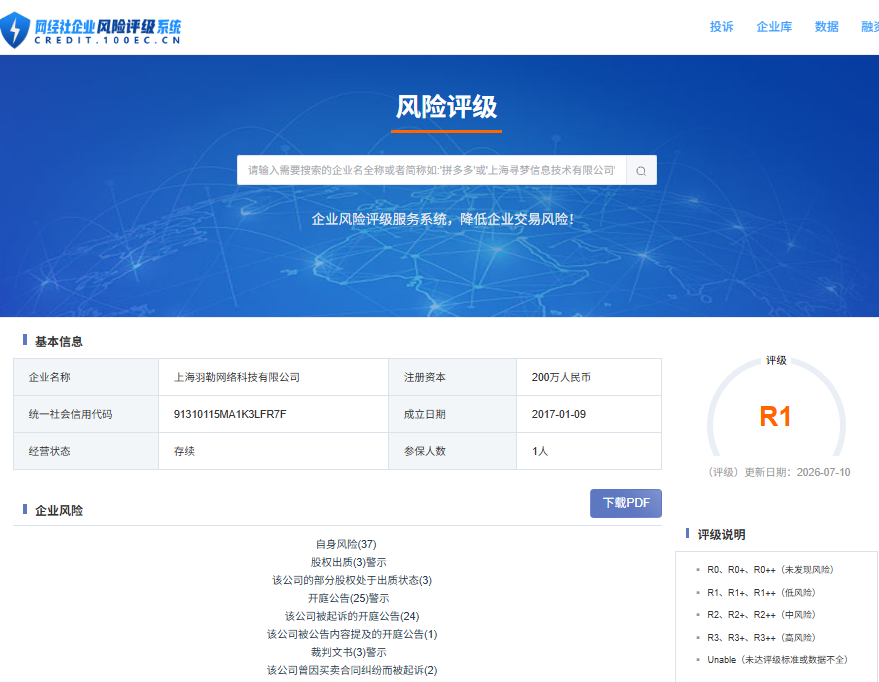Select credit code 91310115MA1K3LFR7F
The height and width of the screenshot is (682, 879).
click(x=230, y=414)
